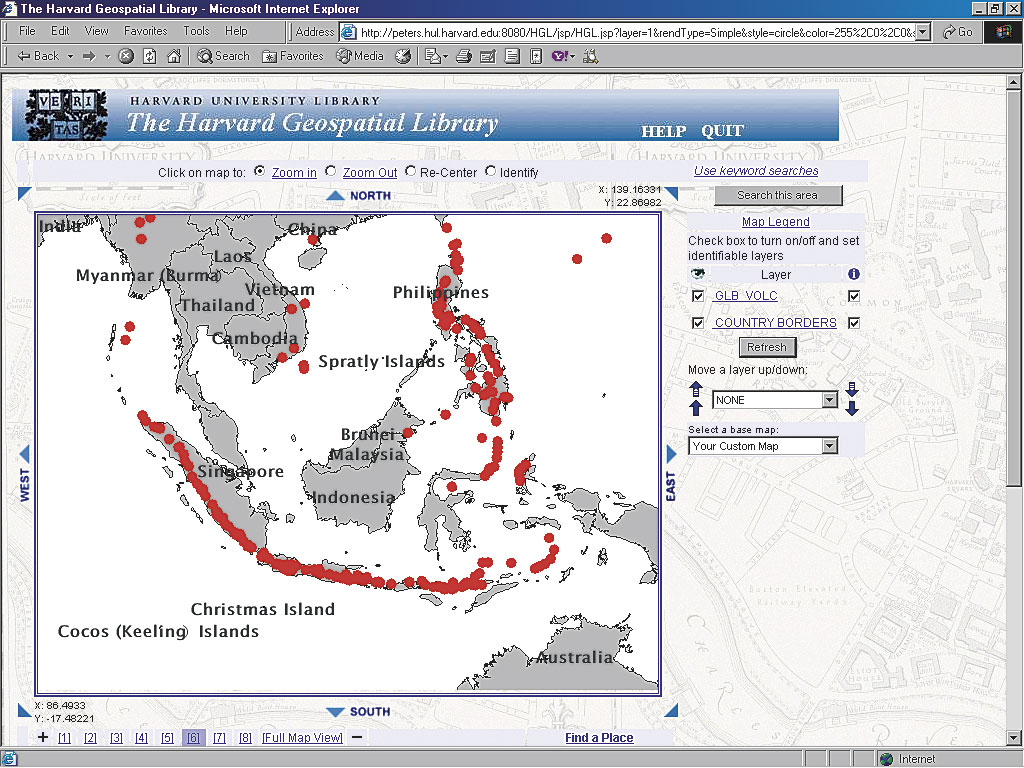Open the Map Legend link
The image size is (1024, 768).
pos(775,222)
